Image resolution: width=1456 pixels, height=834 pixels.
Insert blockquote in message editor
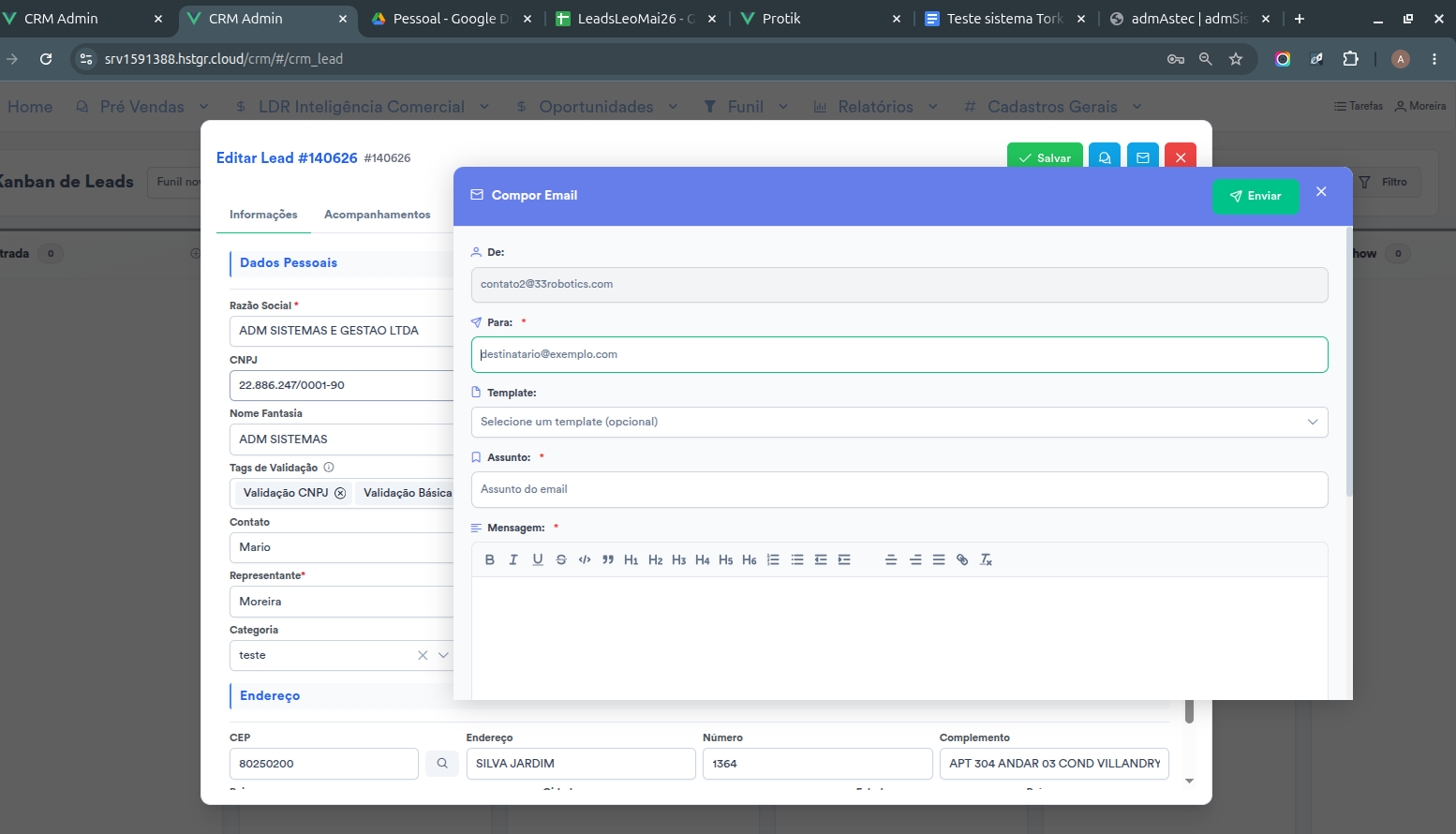[x=608, y=559]
